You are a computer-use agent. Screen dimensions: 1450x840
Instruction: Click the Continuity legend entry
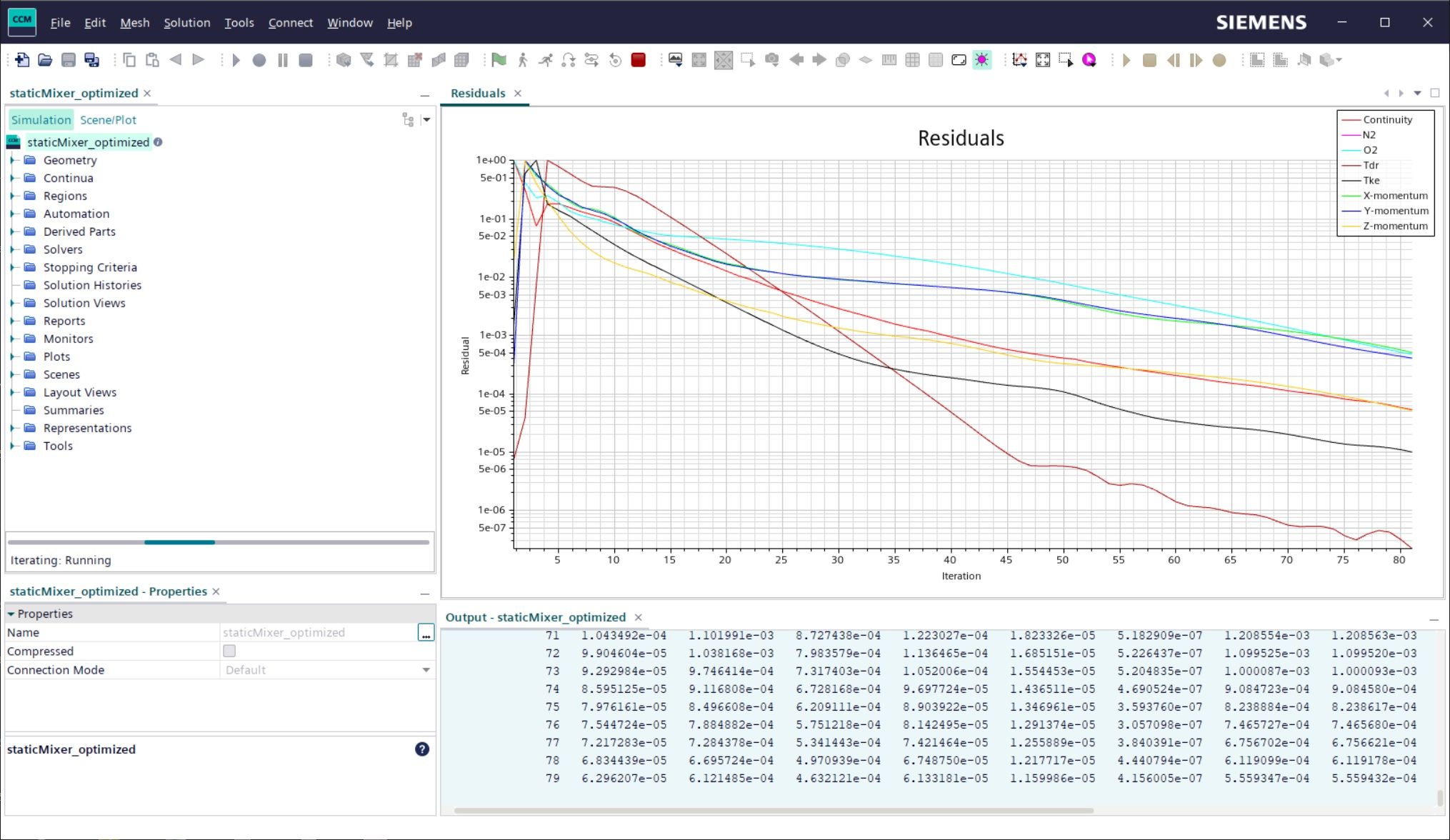click(1376, 120)
